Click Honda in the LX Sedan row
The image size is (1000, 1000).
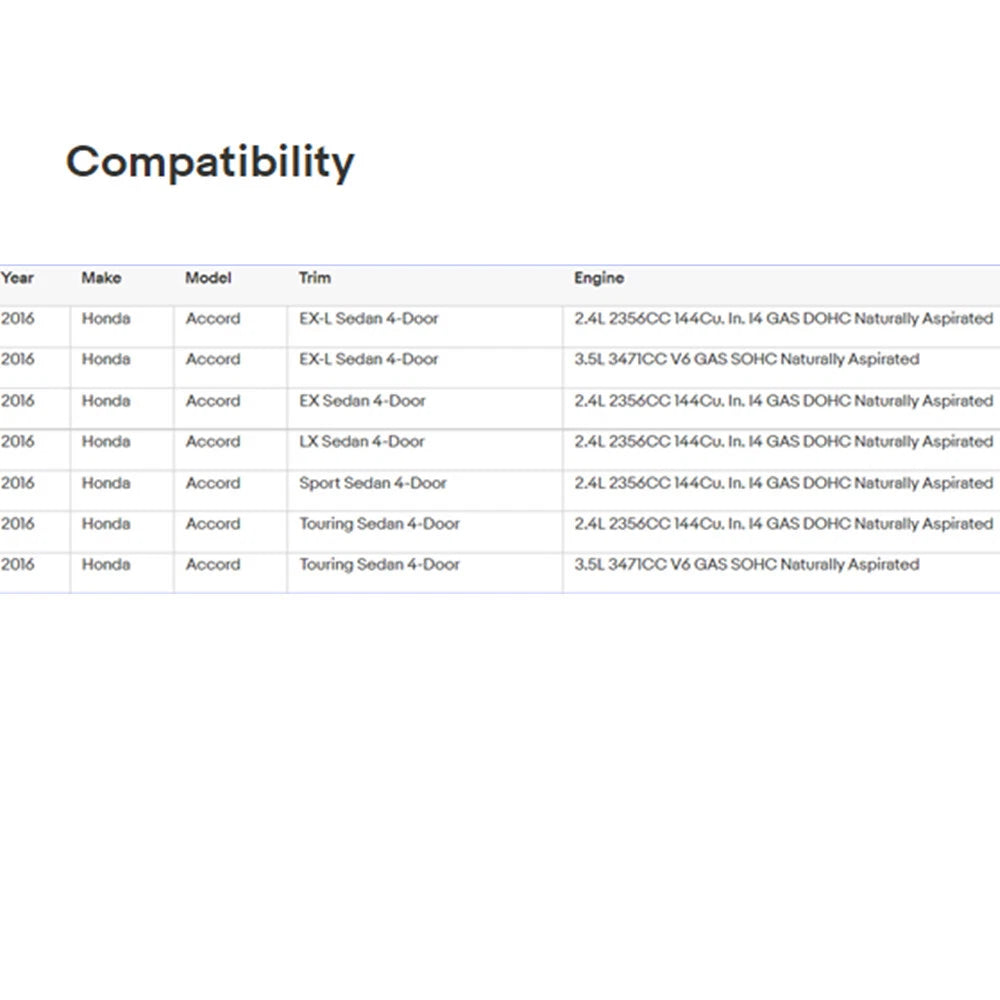(x=106, y=442)
